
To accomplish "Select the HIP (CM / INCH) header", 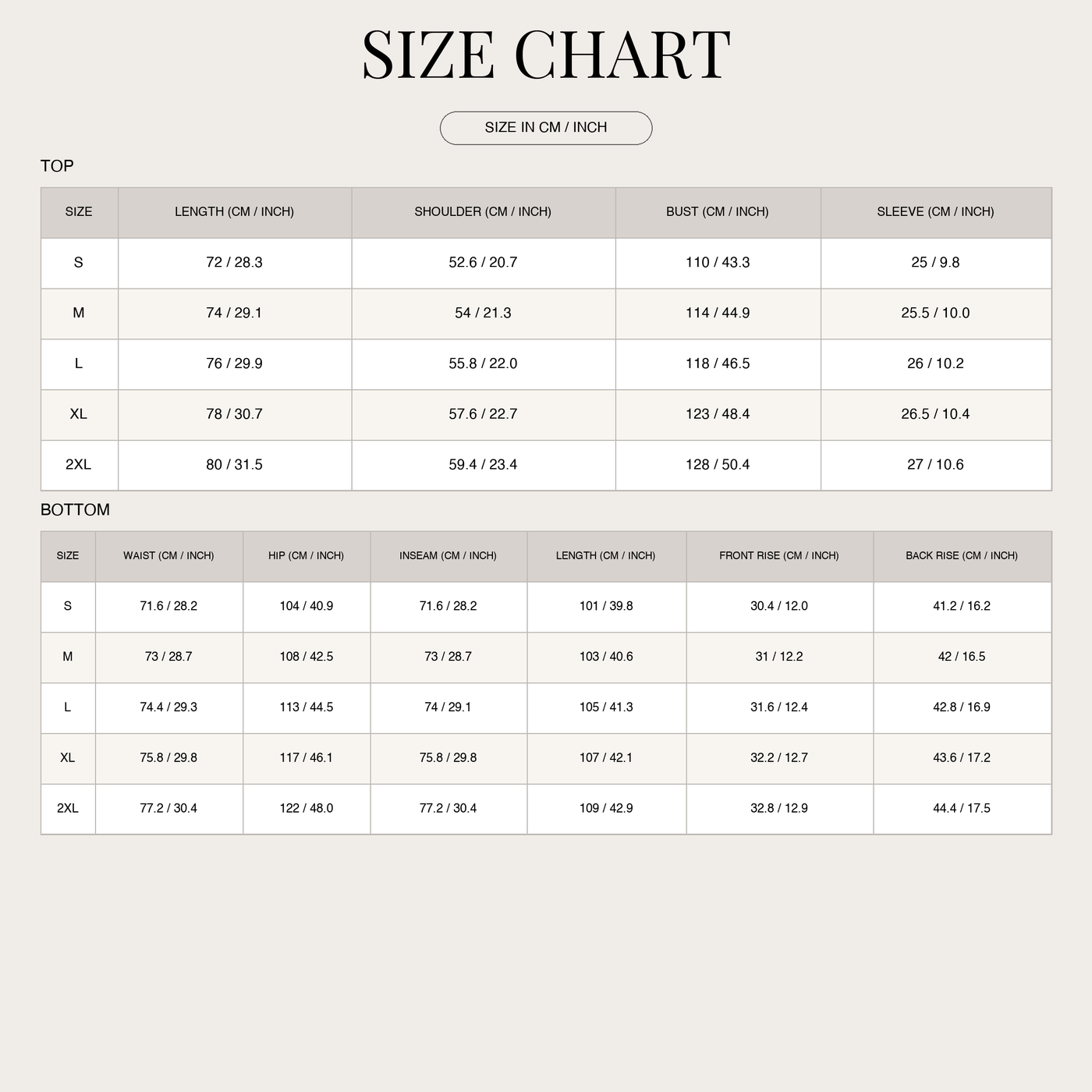I will [307, 556].
